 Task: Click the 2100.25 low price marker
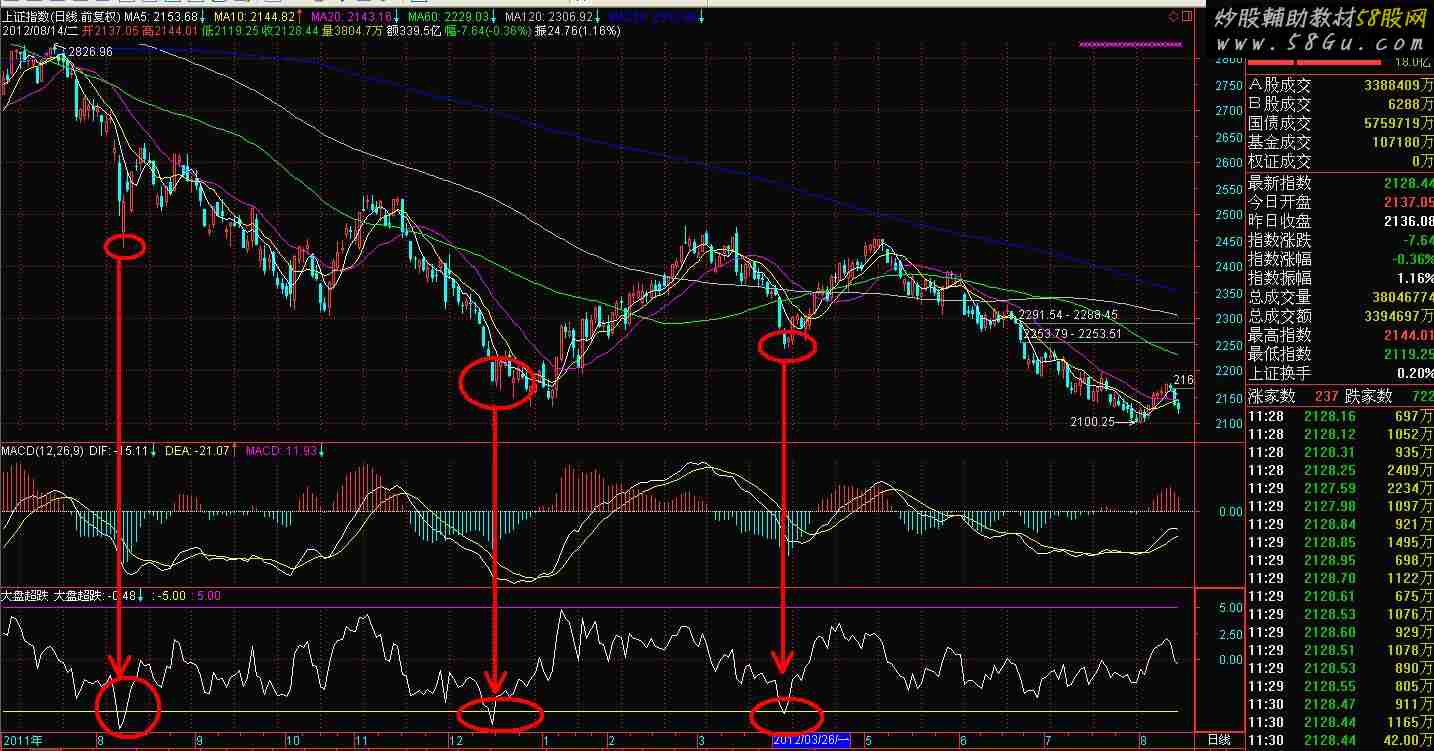coord(1092,423)
